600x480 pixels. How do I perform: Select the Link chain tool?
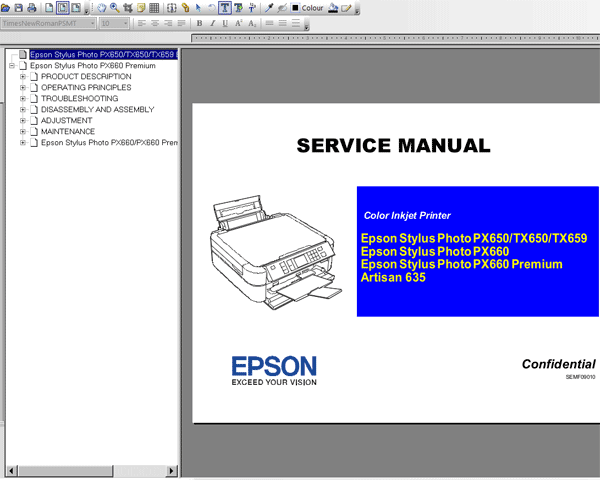pyautogui.click(x=185, y=8)
